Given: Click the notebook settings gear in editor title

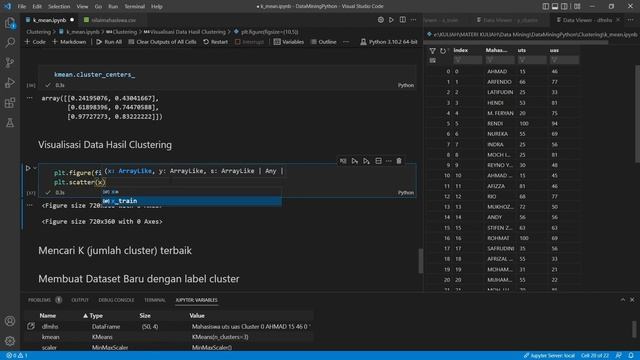Looking at the screenshot, I should click(x=380, y=20).
